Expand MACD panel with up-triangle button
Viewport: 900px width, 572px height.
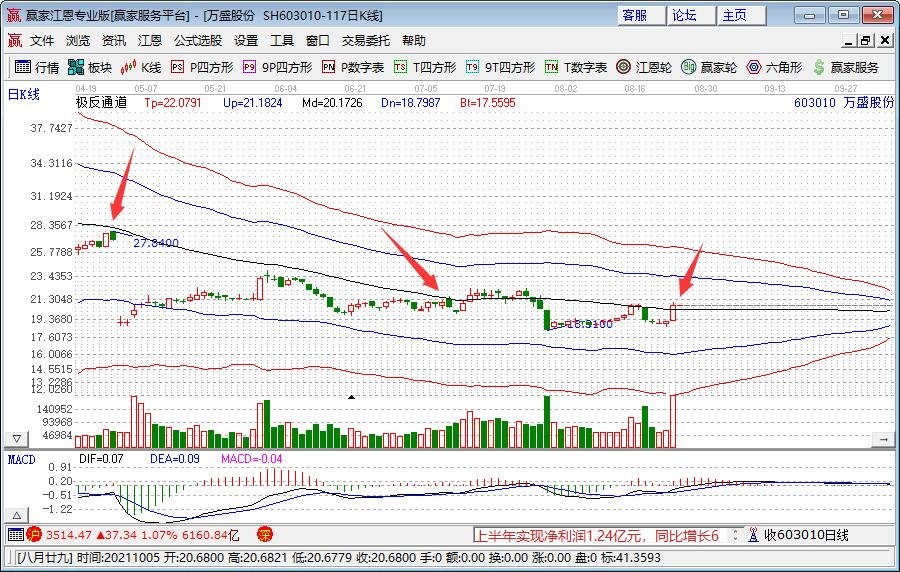click(x=17, y=515)
